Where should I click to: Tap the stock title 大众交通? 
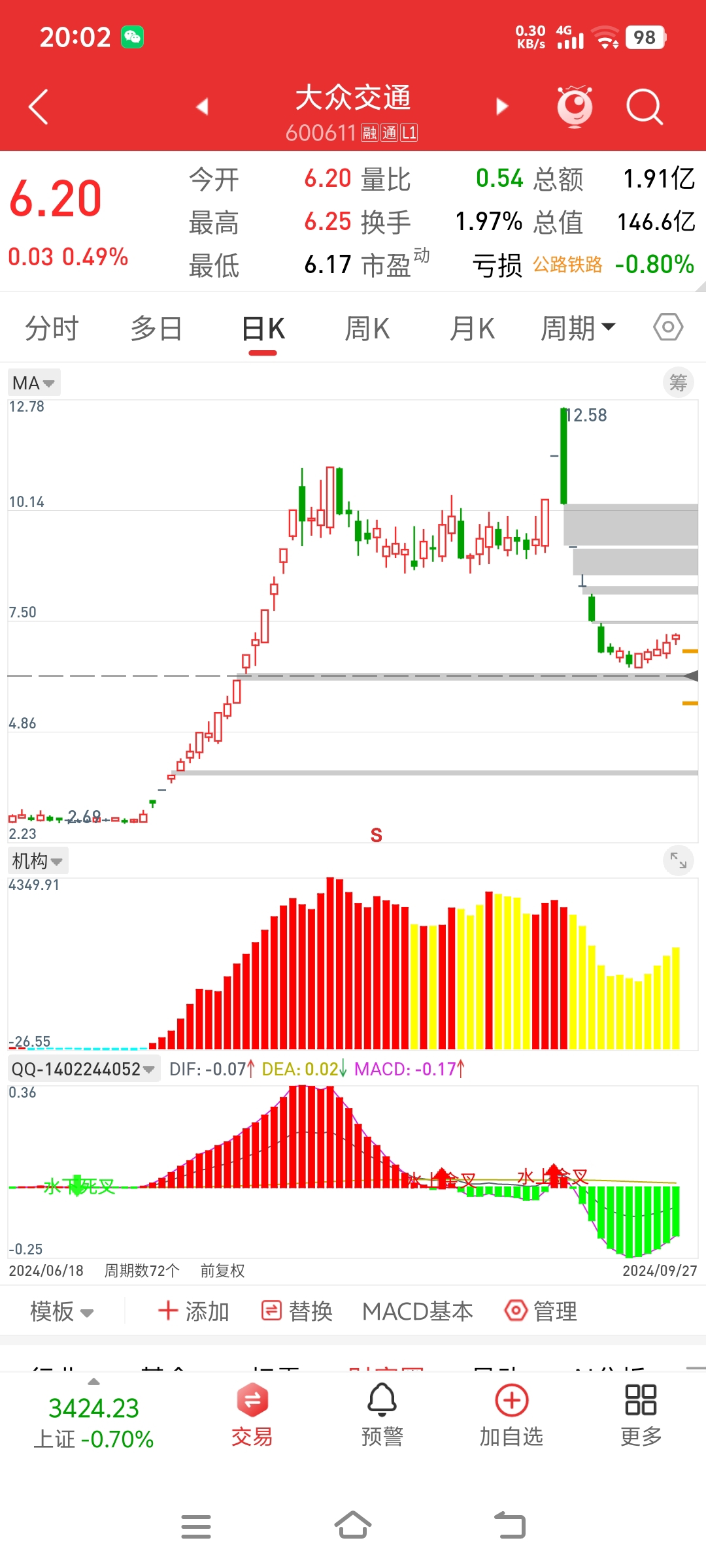coord(353,98)
